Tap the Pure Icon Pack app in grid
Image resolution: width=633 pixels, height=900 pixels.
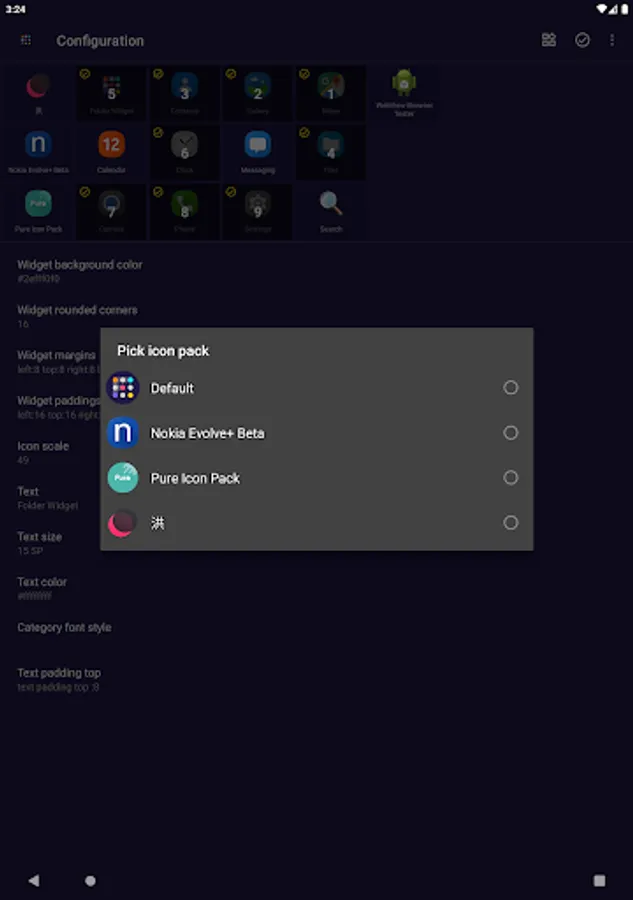[x=38, y=211]
